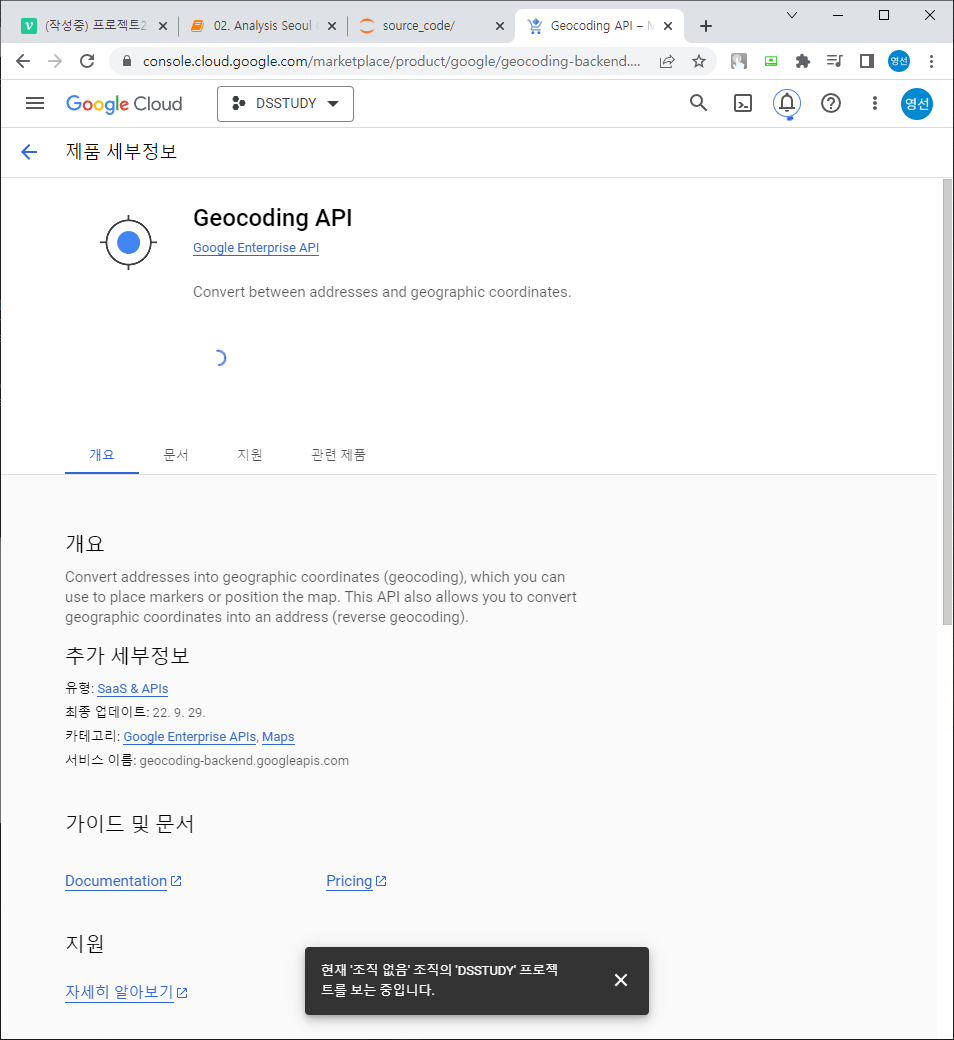Open the Chrome extensions puzzle icon

(x=803, y=62)
